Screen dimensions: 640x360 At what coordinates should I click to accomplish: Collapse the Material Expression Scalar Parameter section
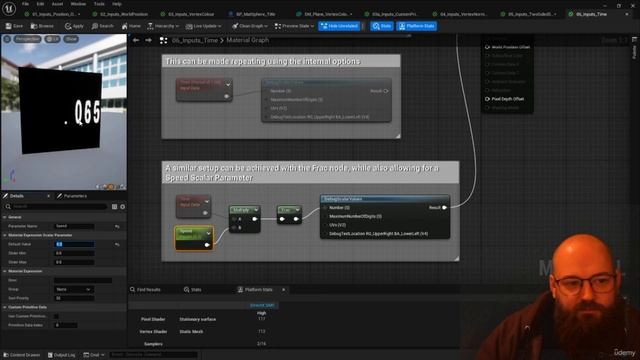pos(5,235)
